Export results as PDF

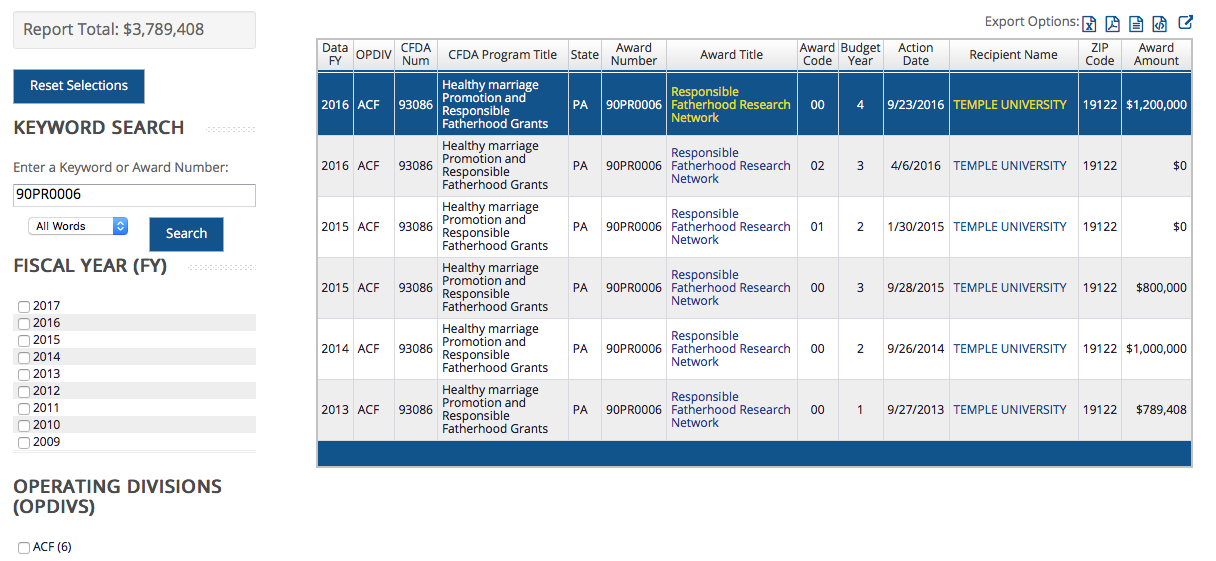point(1112,24)
